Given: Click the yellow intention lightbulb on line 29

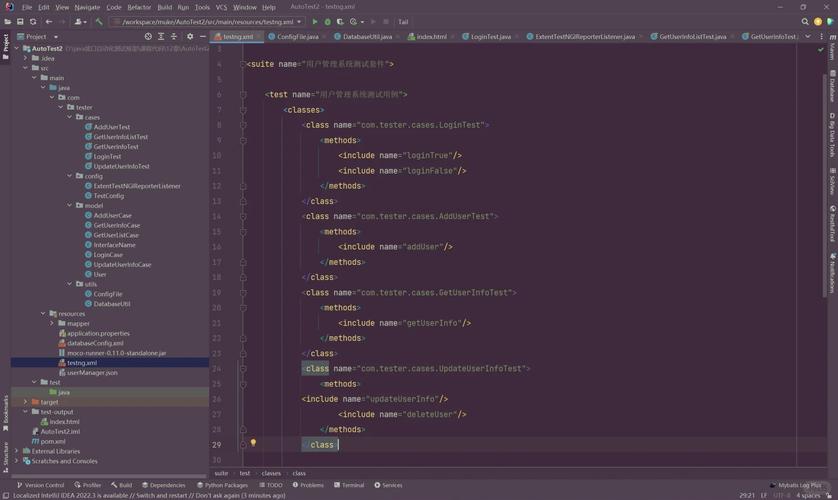Looking at the screenshot, I should (253, 443).
